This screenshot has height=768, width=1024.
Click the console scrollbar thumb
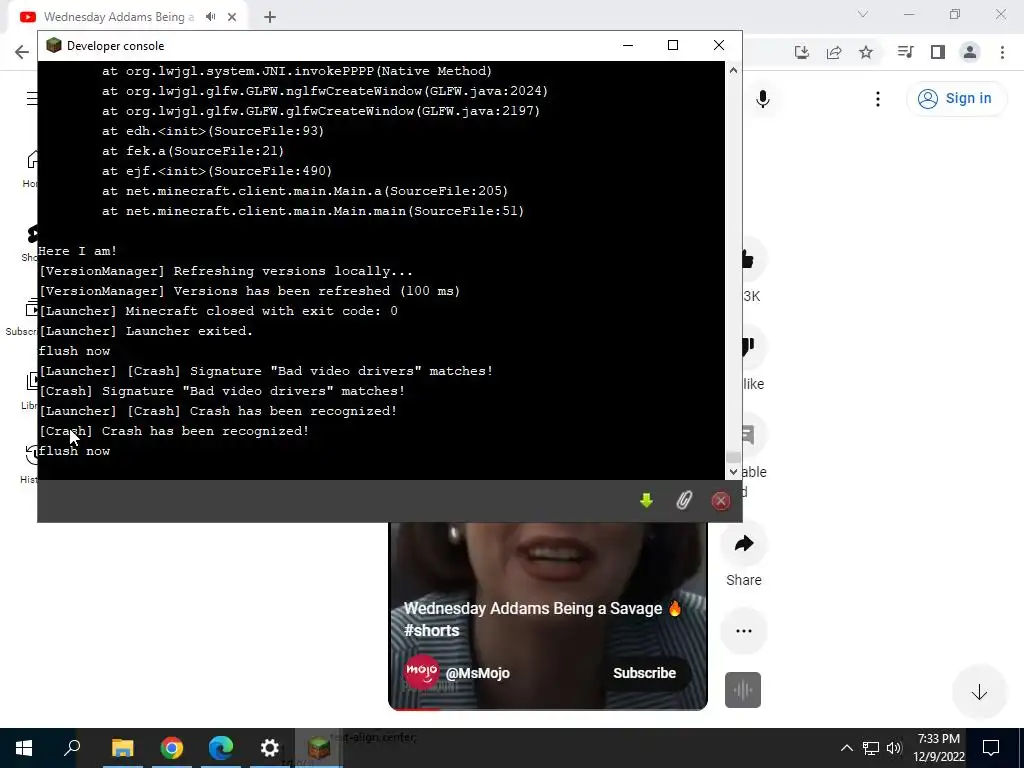tap(733, 456)
